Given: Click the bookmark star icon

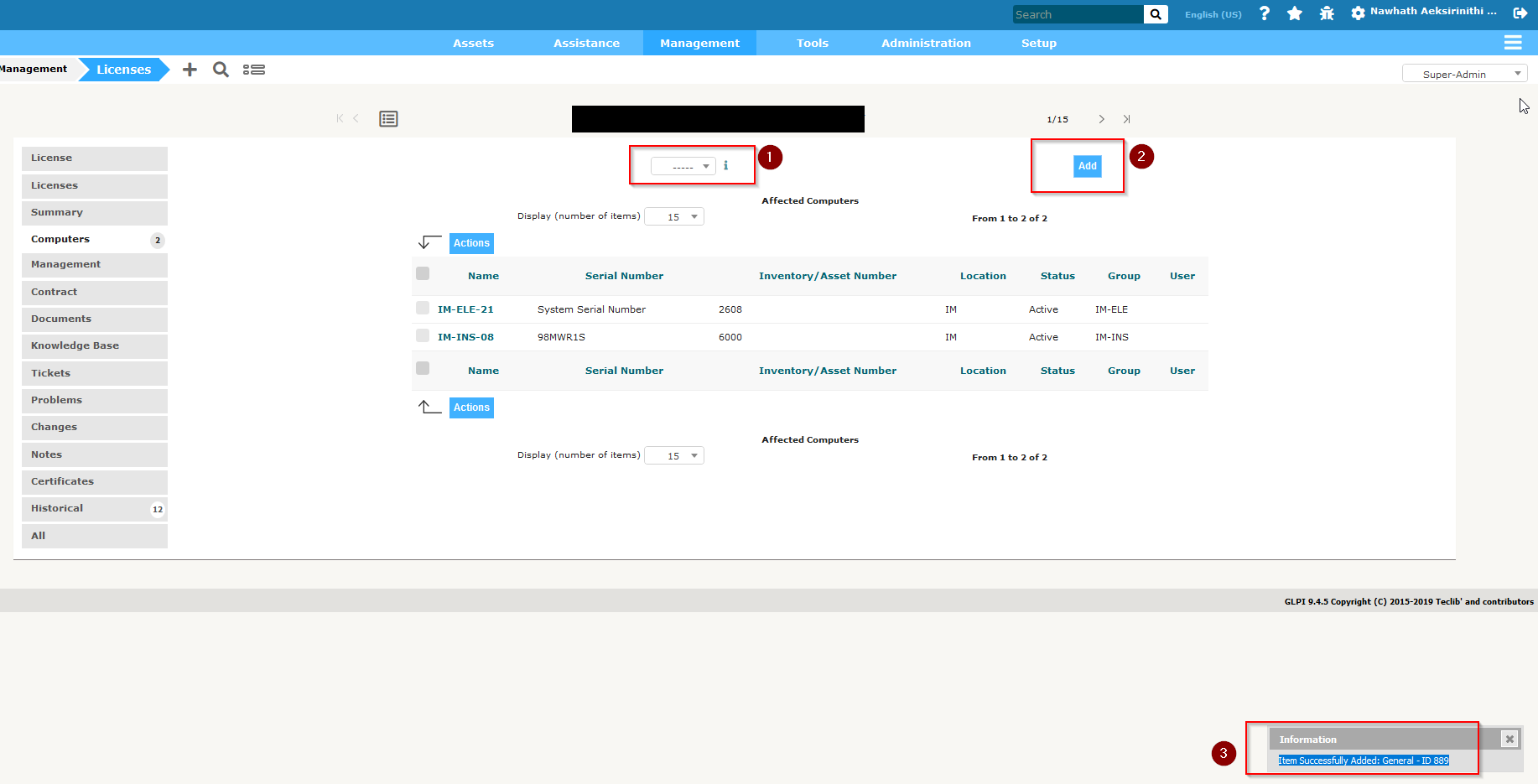Looking at the screenshot, I should point(1295,13).
